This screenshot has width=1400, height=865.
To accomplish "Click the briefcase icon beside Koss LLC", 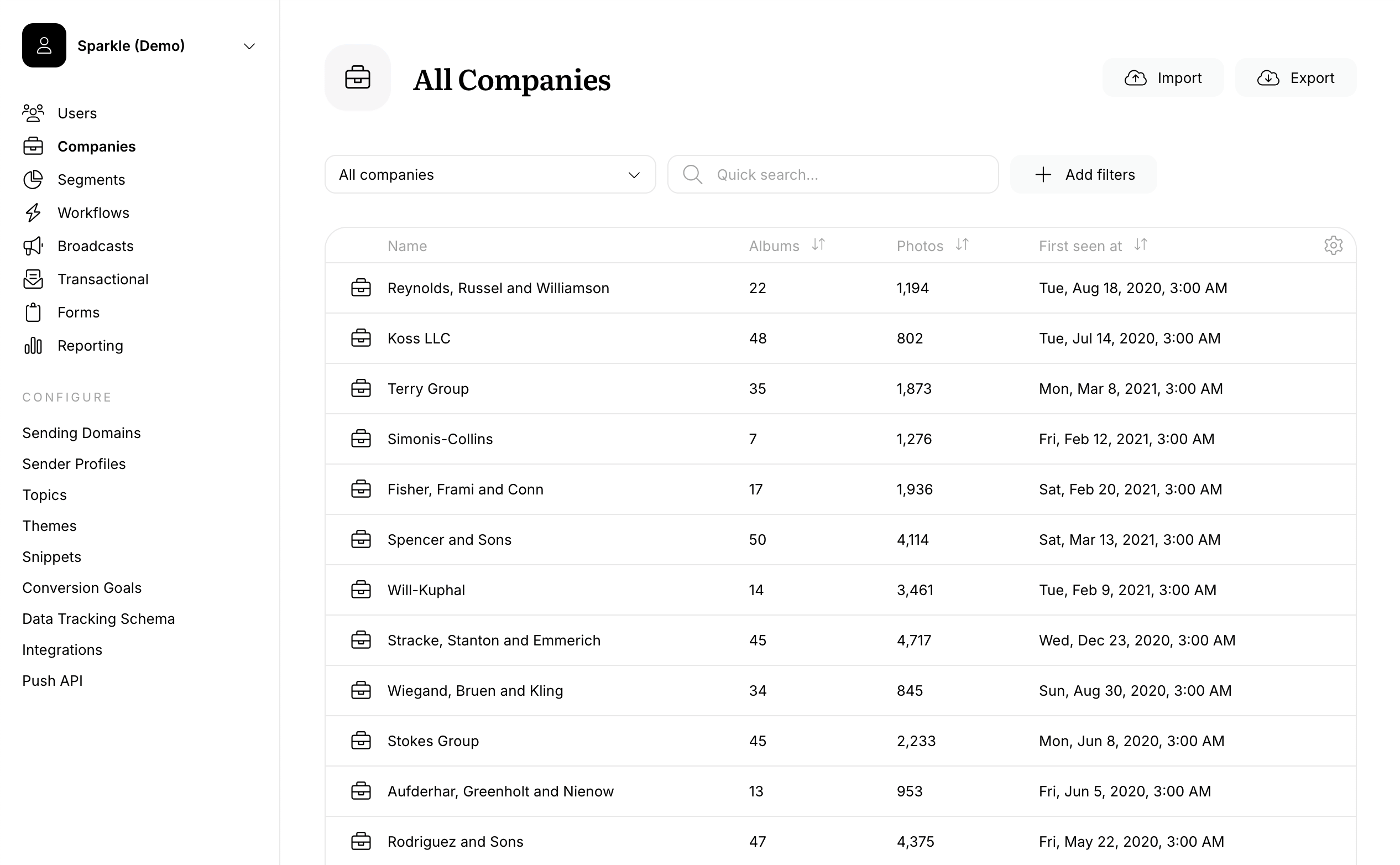I will [361, 338].
